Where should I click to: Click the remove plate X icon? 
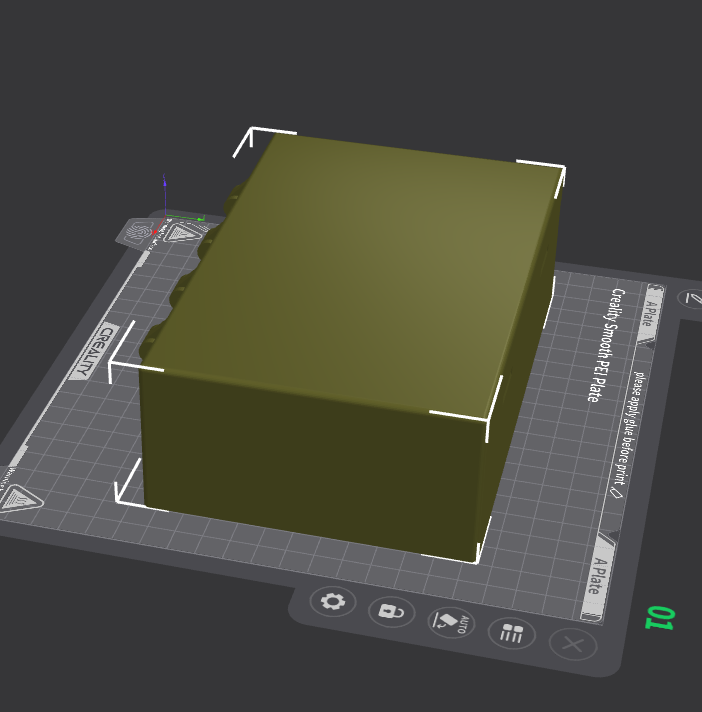(x=573, y=644)
